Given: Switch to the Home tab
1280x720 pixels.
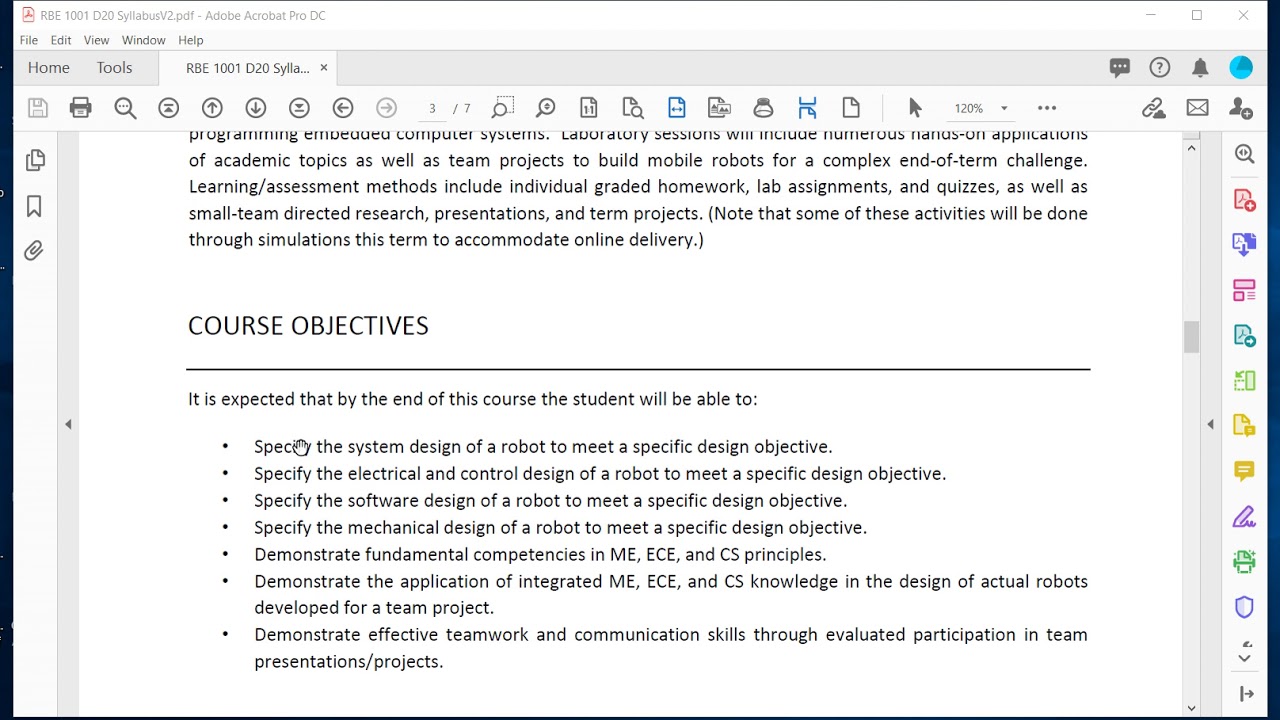Looking at the screenshot, I should pos(49,68).
